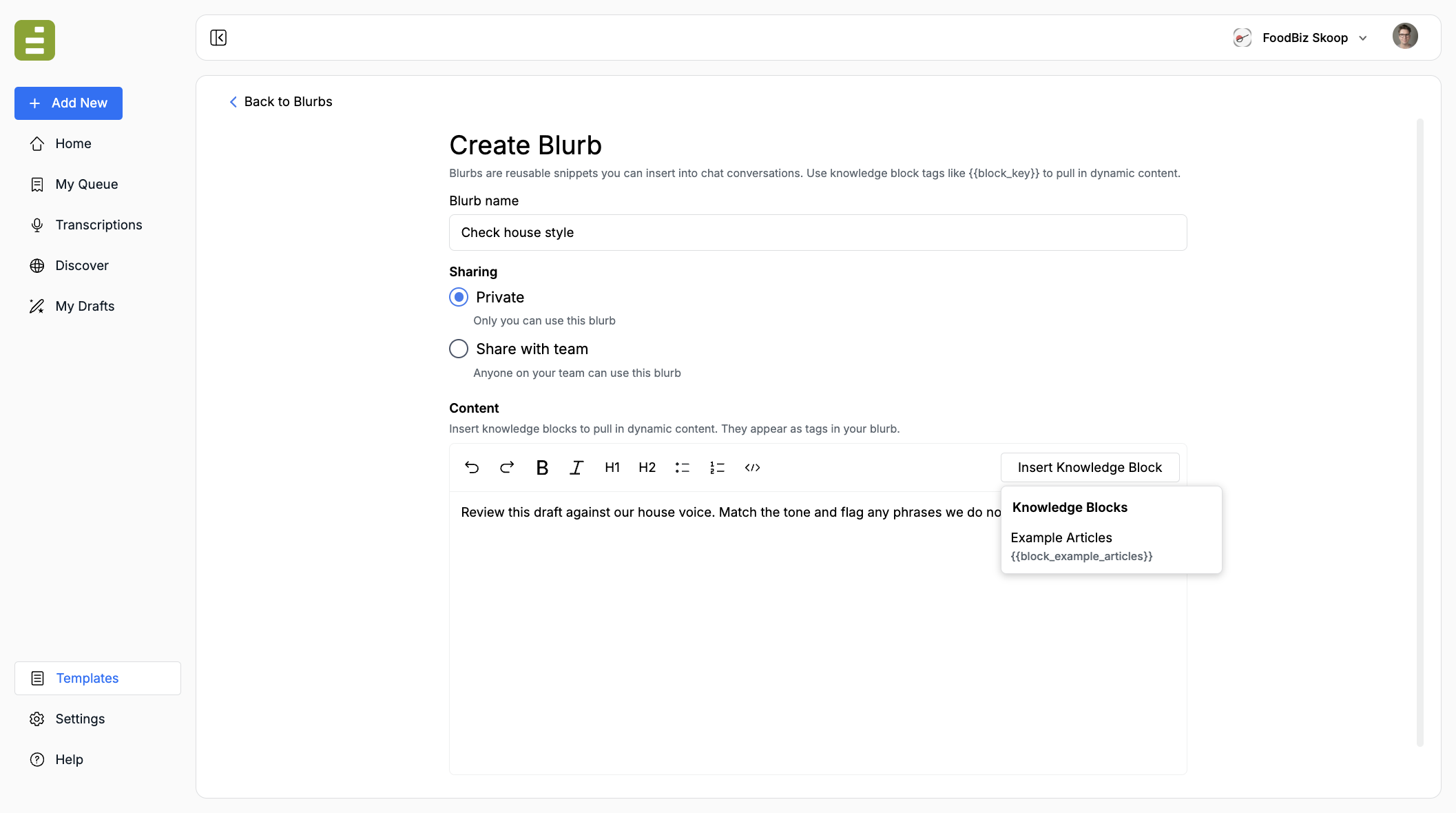1456x813 pixels.
Task: Click into the Blurb name field
Action: tap(818, 232)
